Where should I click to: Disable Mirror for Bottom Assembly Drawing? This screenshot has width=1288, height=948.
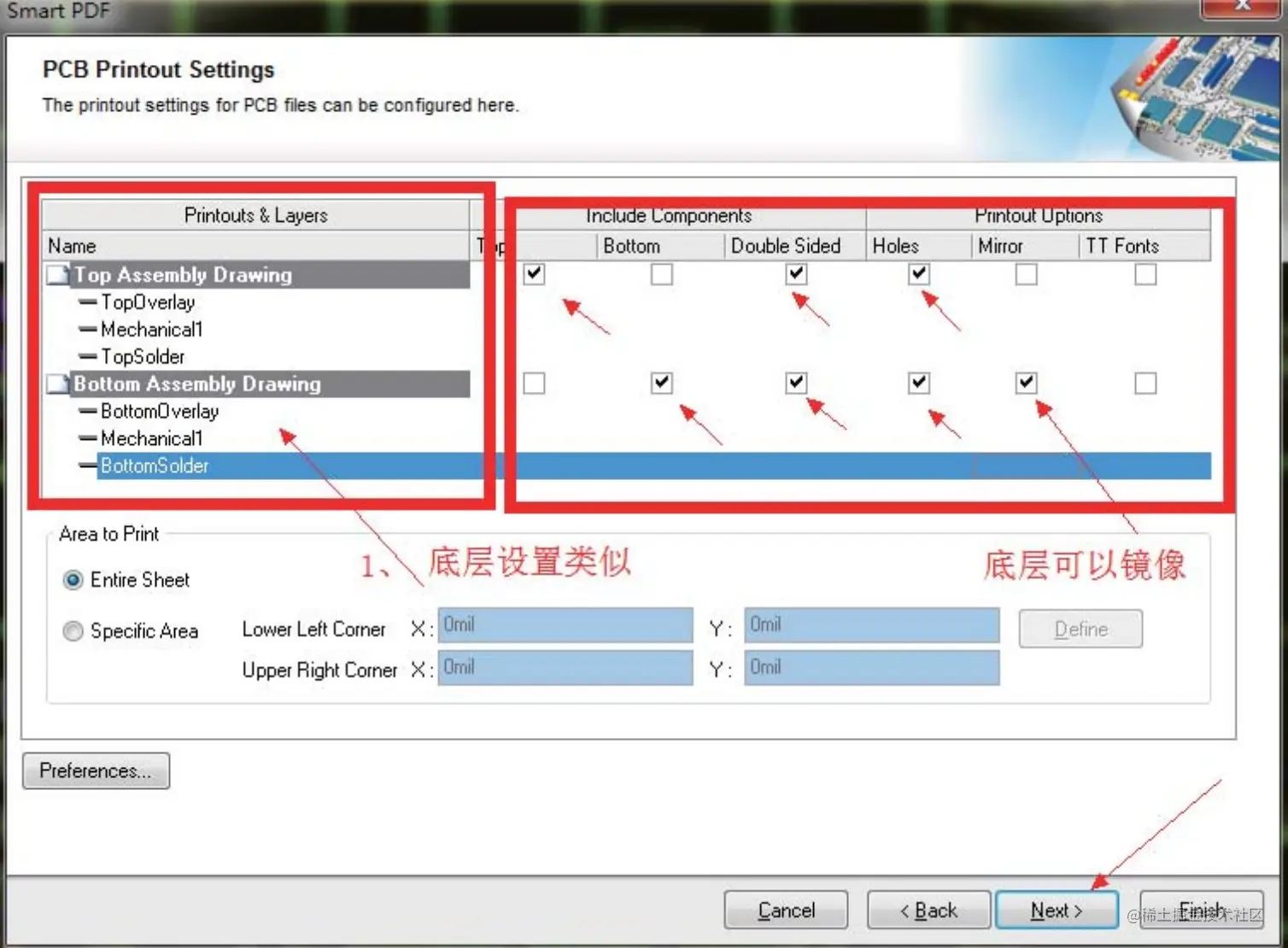[x=1027, y=383]
